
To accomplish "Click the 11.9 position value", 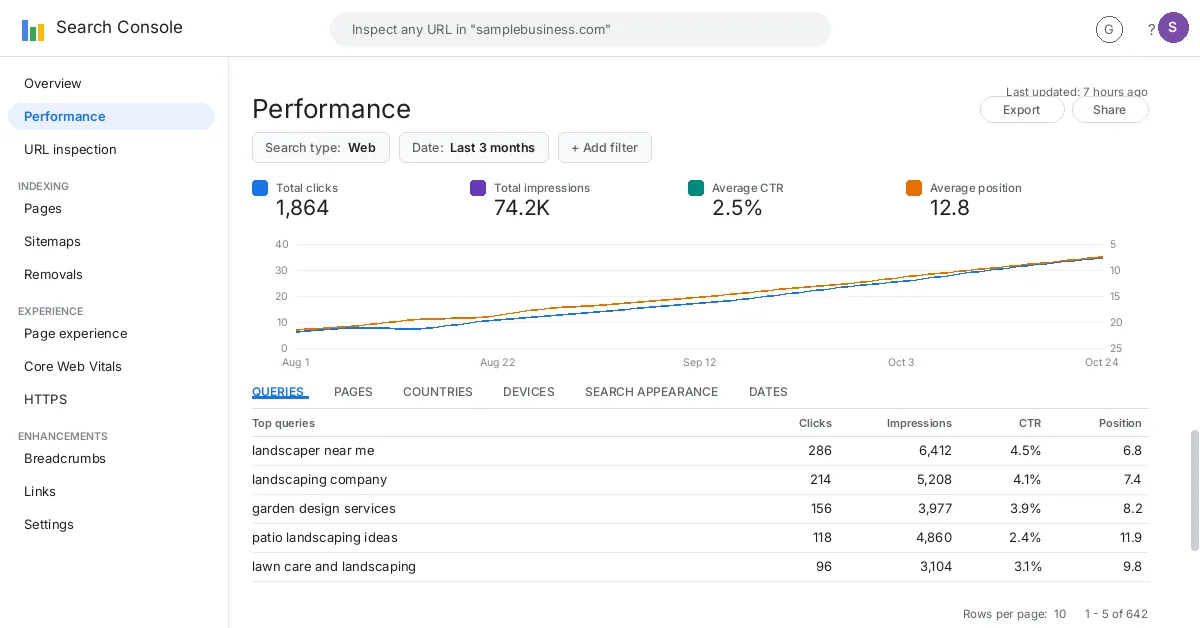I will coord(1130,538).
